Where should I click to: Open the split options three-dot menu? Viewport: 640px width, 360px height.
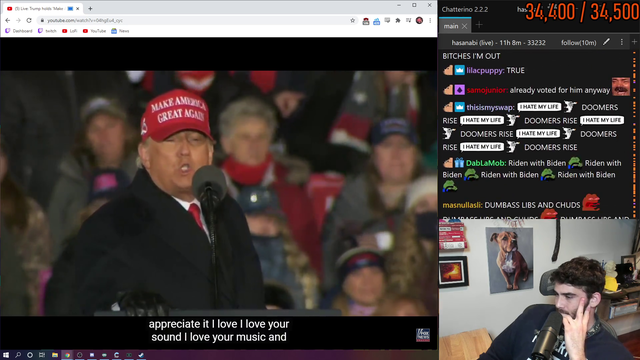(x=622, y=42)
